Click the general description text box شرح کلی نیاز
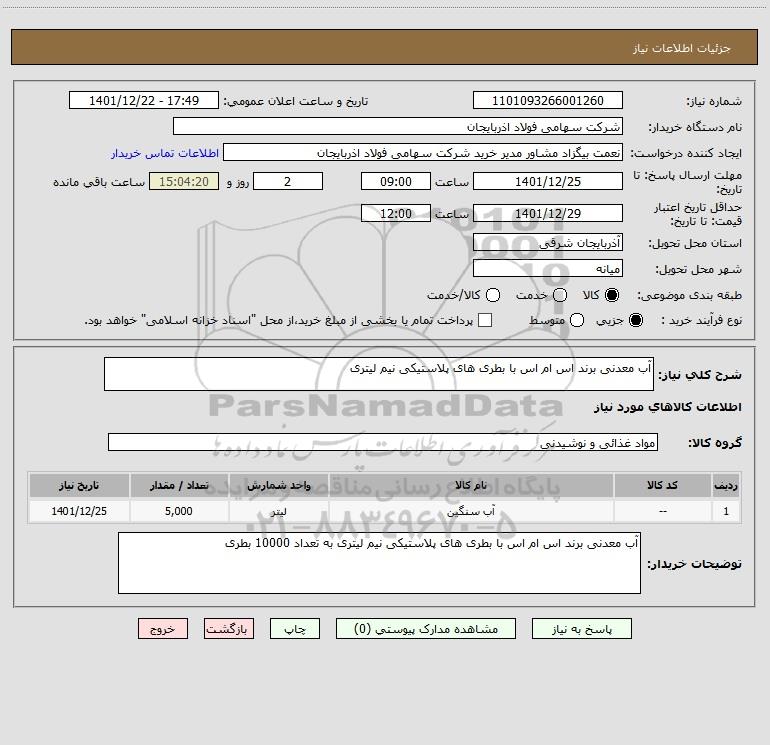The height and width of the screenshot is (745, 770). (379, 374)
